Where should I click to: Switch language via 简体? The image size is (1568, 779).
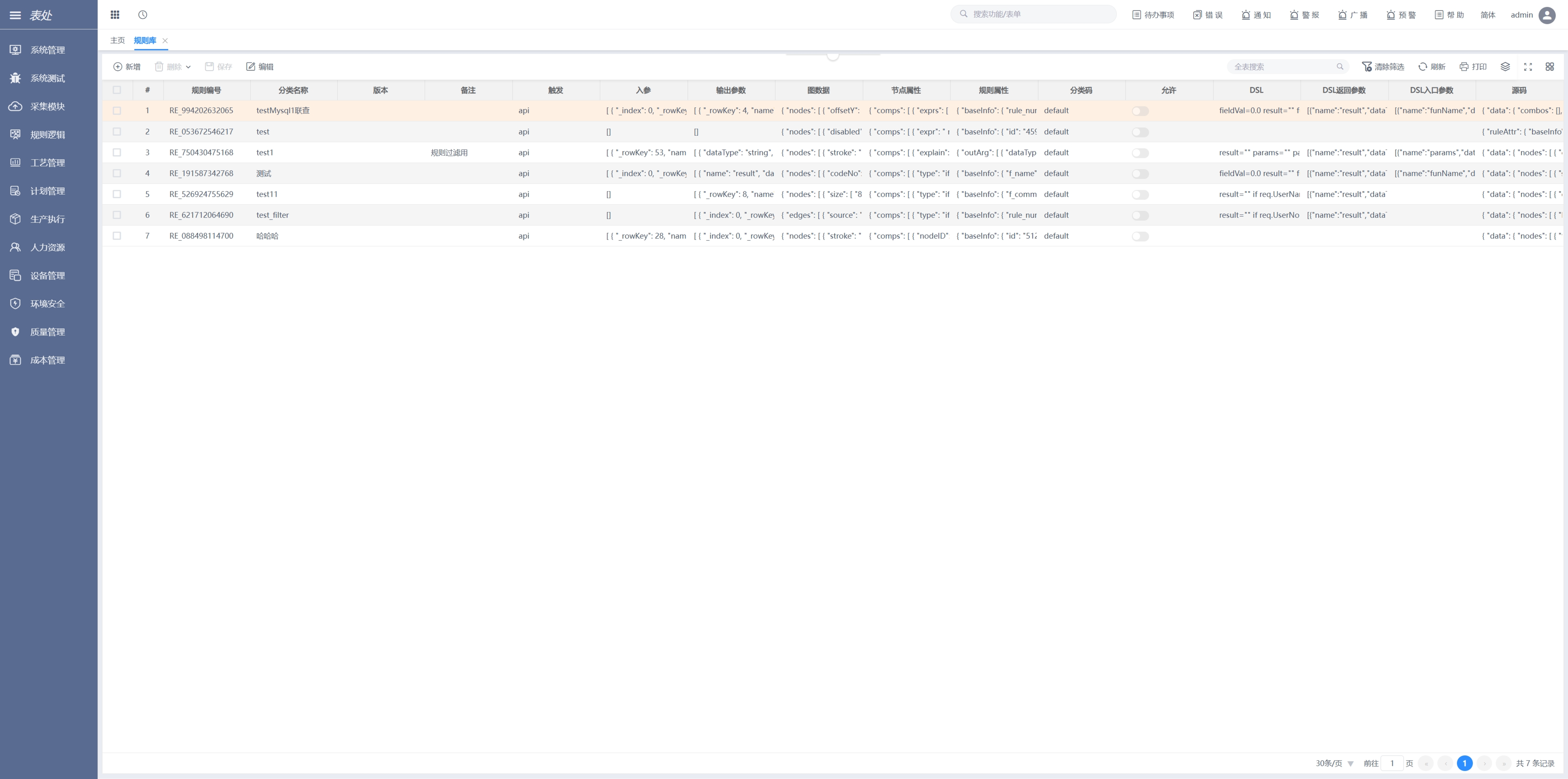1488,15
